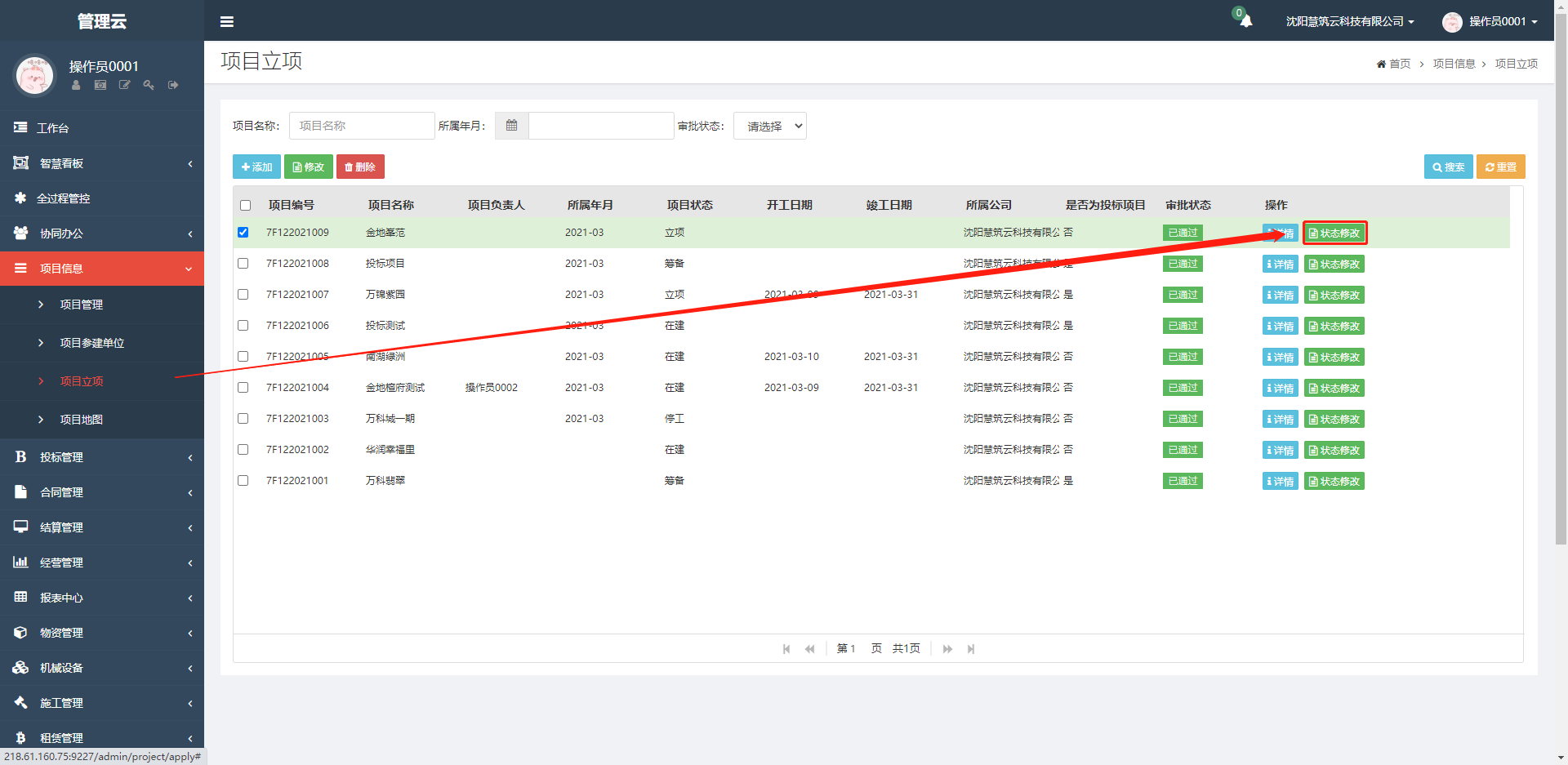Expand 物资管理 sidebar menu

(x=102, y=633)
